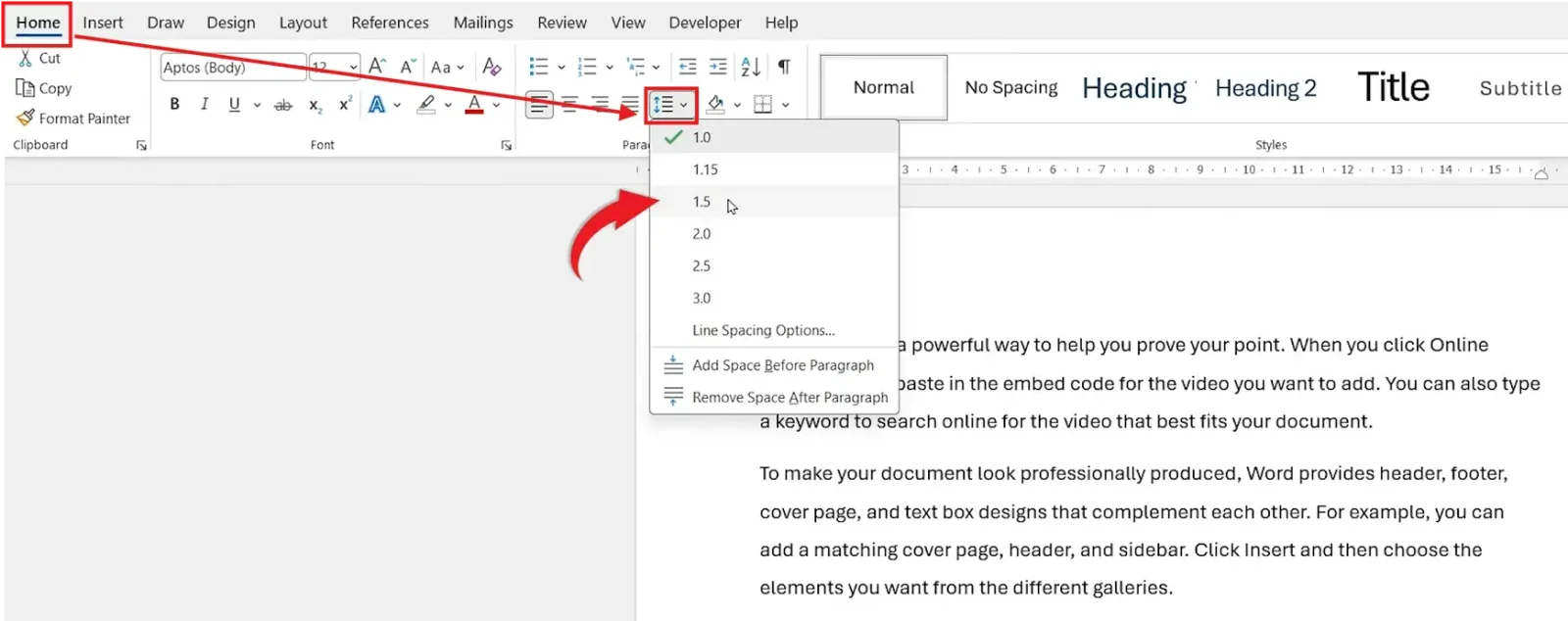Switch to the Insert tab
Screen dimensions: 1568x621
click(103, 23)
